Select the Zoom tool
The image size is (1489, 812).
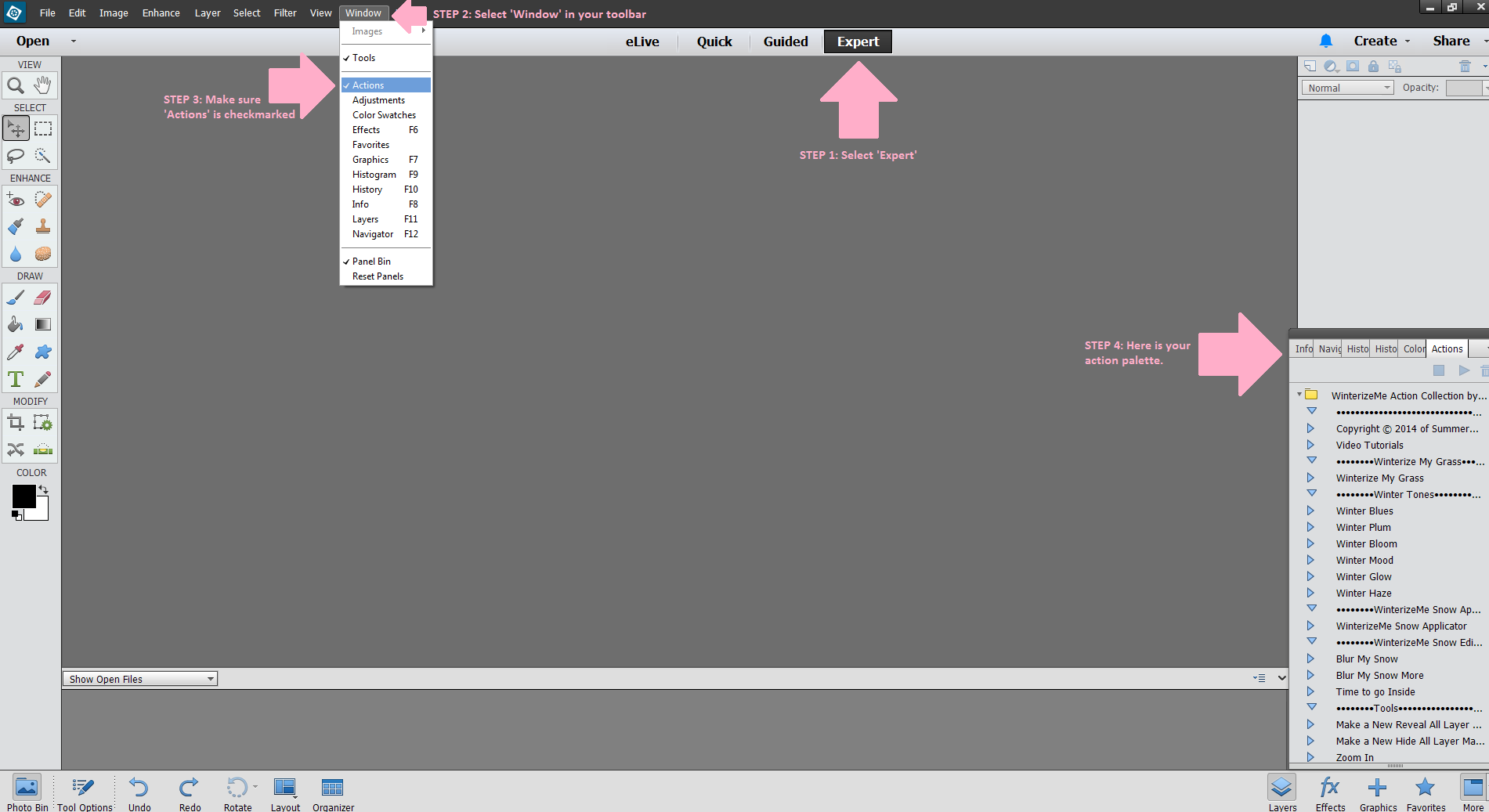(x=16, y=85)
